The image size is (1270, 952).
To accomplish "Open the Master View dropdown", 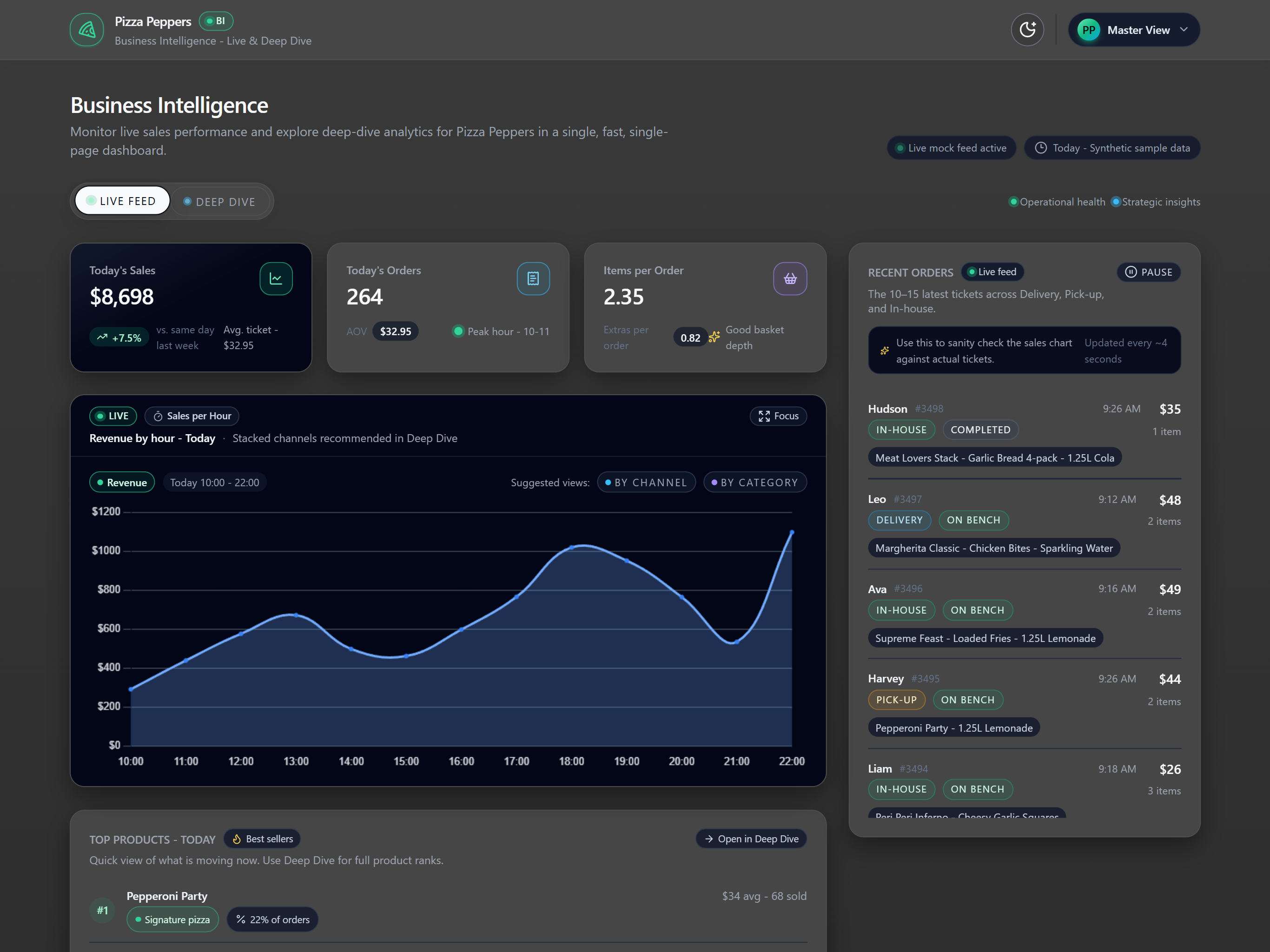I will (1133, 30).
